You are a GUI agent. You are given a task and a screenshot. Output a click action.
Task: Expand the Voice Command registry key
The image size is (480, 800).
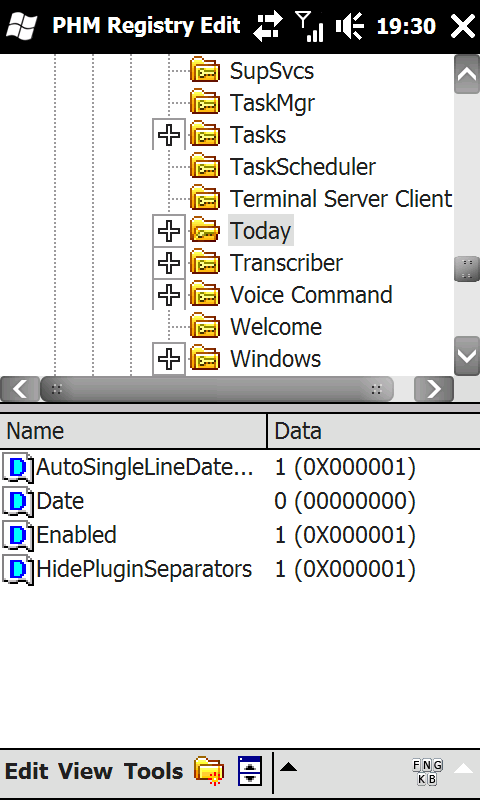169,295
